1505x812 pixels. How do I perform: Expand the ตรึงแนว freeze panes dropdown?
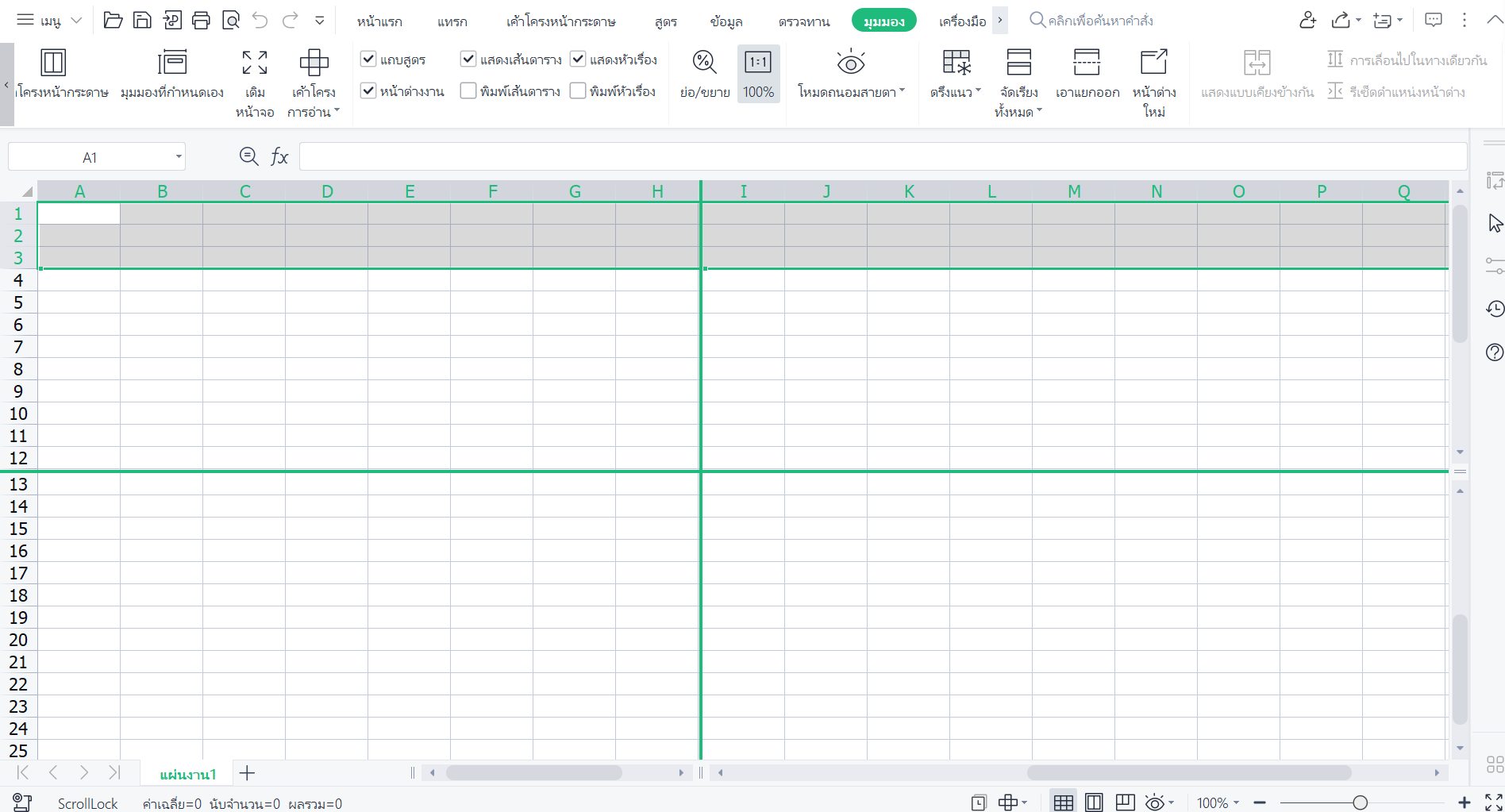tap(956, 73)
